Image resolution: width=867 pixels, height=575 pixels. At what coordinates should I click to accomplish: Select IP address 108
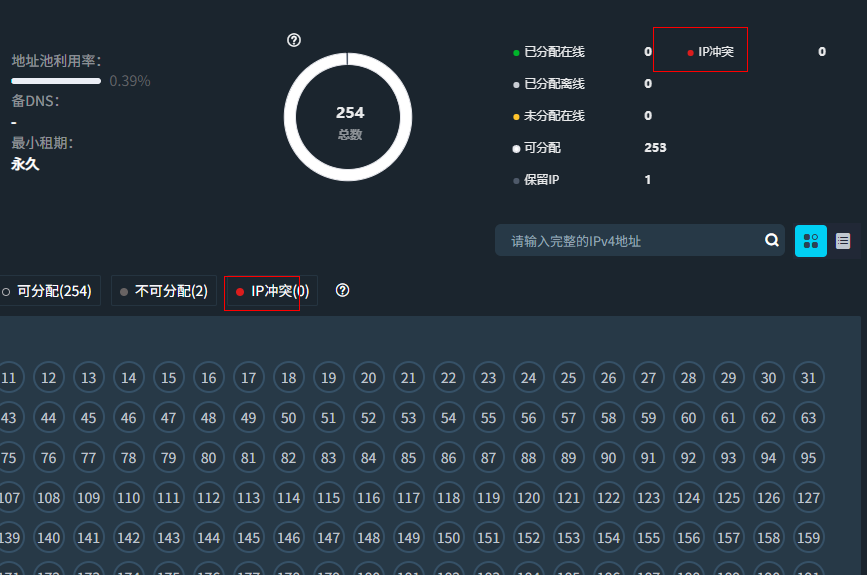point(49,498)
